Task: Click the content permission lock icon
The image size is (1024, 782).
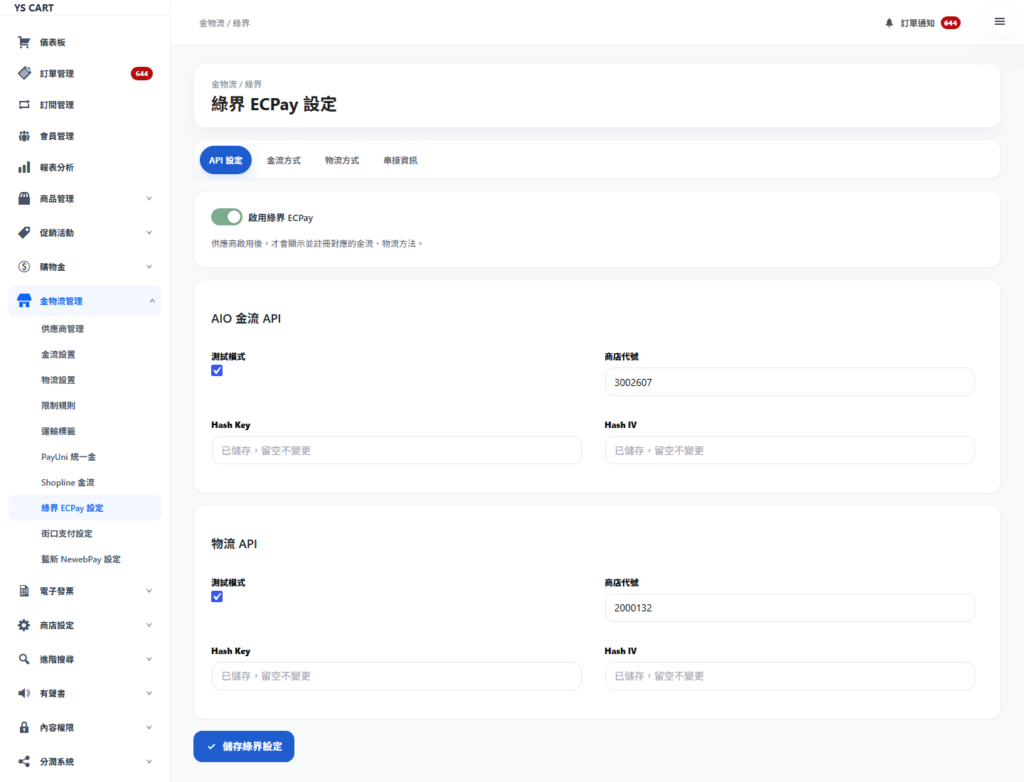Action: 24,727
